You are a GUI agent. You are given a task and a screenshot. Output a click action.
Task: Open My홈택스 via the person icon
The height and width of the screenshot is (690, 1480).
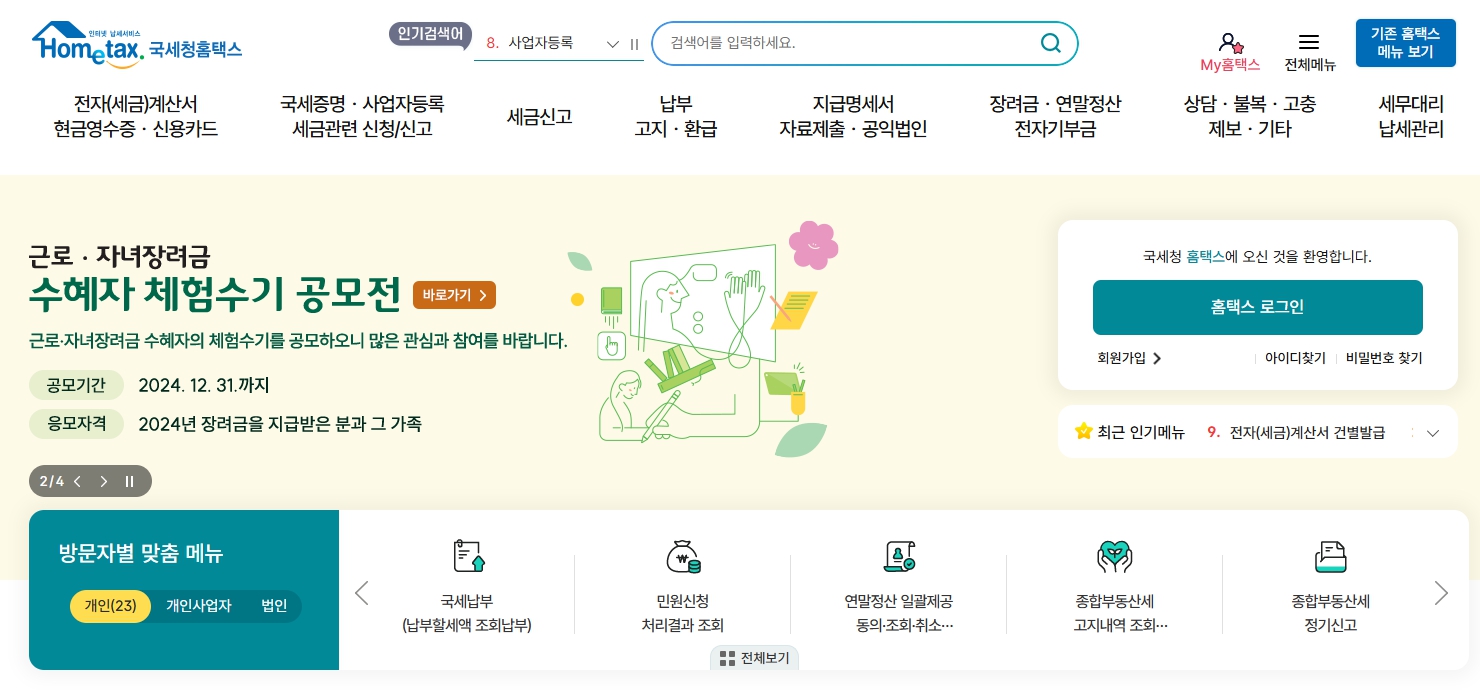[x=1229, y=43]
